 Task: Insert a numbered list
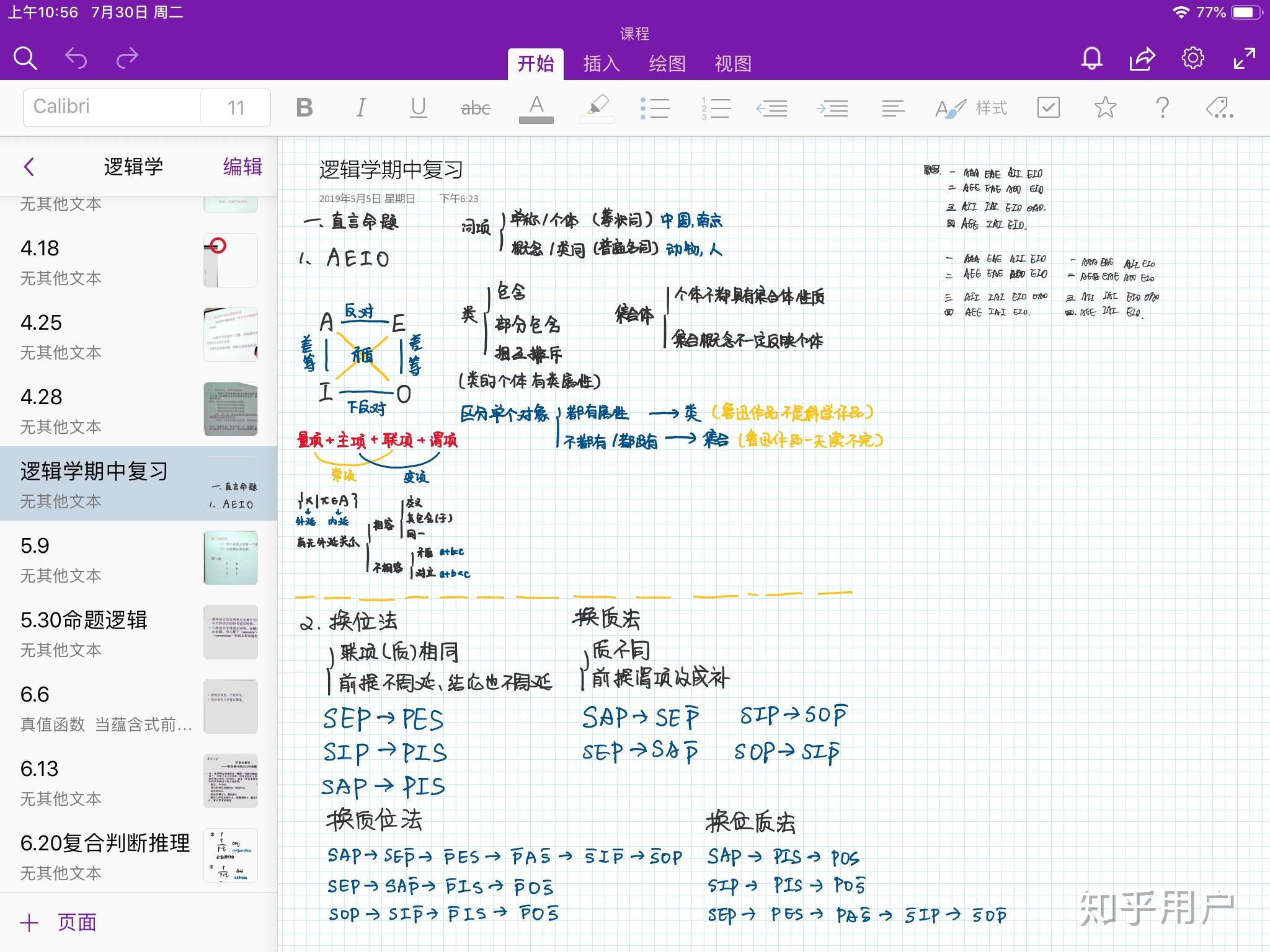coord(717,107)
